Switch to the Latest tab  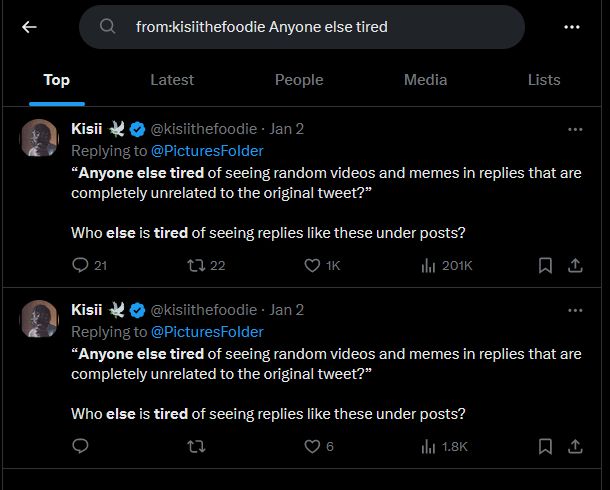pyautogui.click(x=172, y=80)
